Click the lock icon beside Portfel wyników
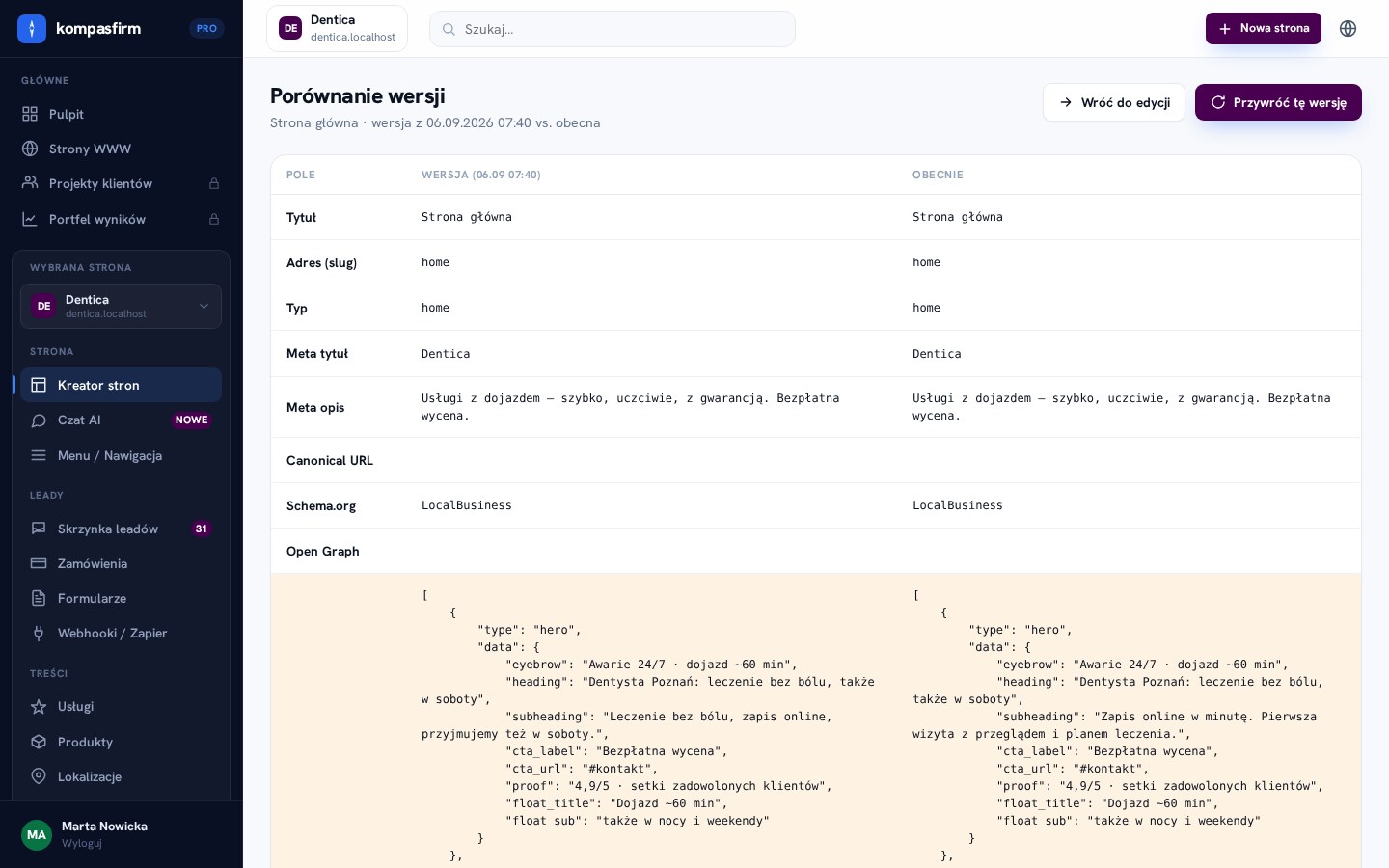 [x=214, y=219]
